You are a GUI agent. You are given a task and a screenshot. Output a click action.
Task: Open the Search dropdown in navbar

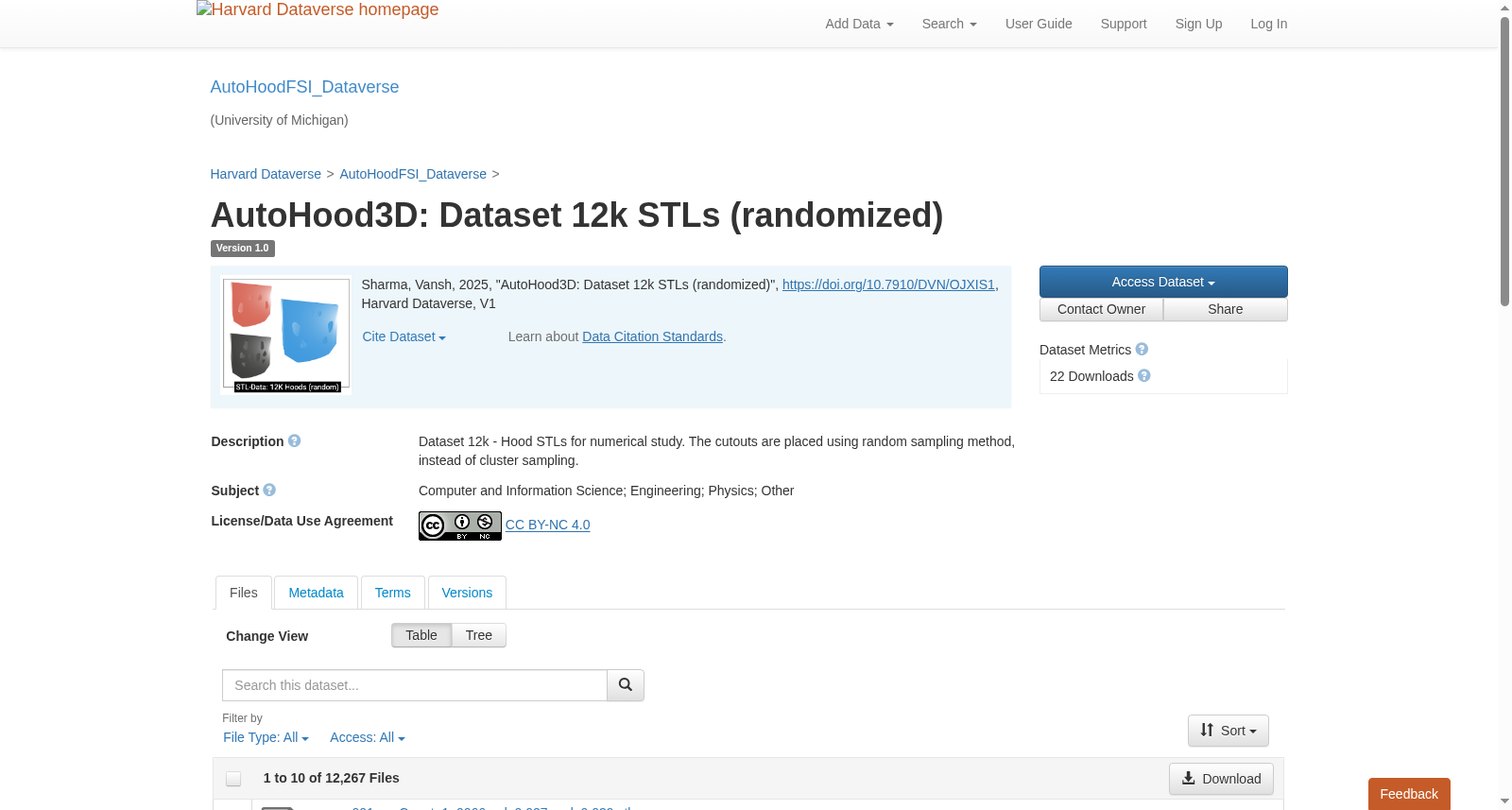(x=950, y=24)
